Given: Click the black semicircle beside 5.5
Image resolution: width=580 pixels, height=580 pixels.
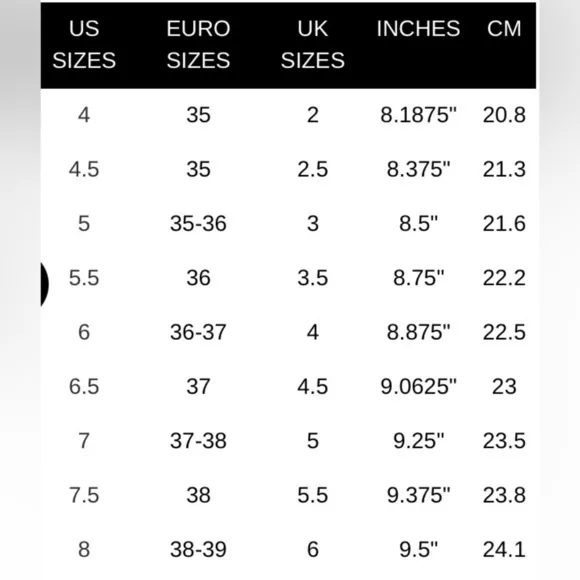Looking at the screenshot, I should point(44,284).
